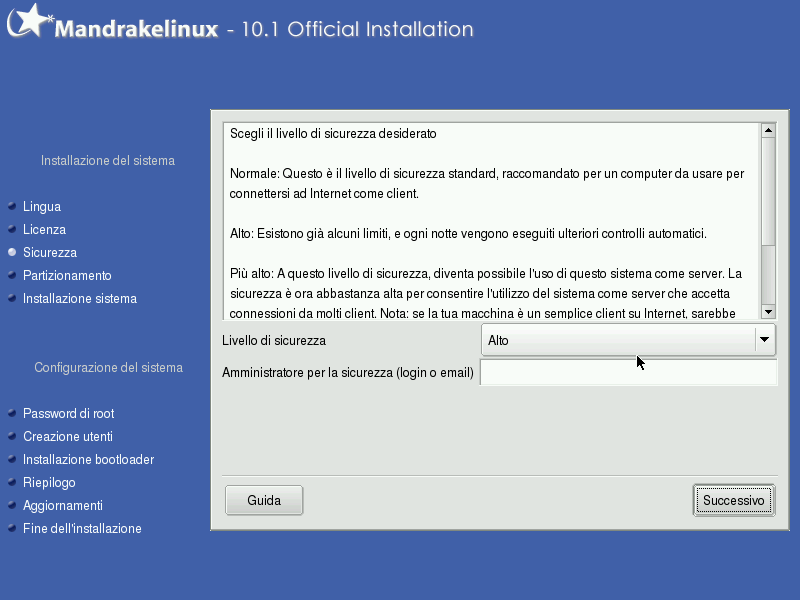This screenshot has width=800, height=600.
Task: Click the Aggiornamenti step label
Action: [63, 506]
